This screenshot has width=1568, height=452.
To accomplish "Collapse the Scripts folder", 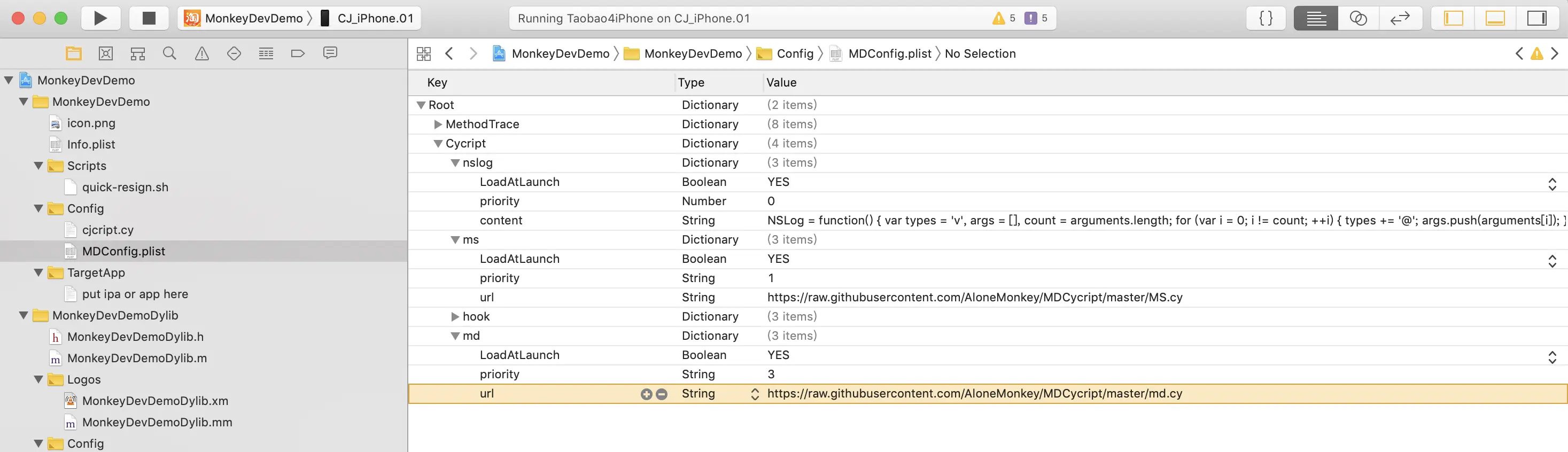I will click(38, 166).
